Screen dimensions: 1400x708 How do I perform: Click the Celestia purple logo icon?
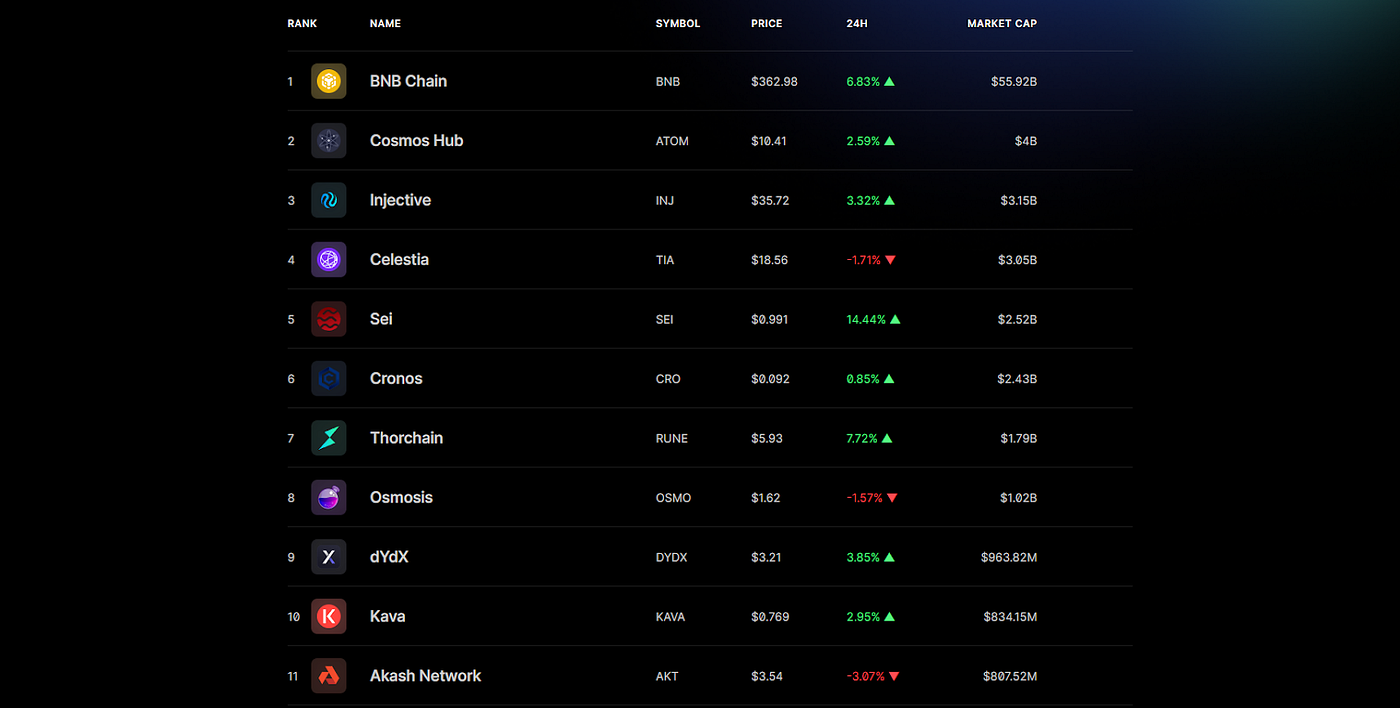(328, 260)
